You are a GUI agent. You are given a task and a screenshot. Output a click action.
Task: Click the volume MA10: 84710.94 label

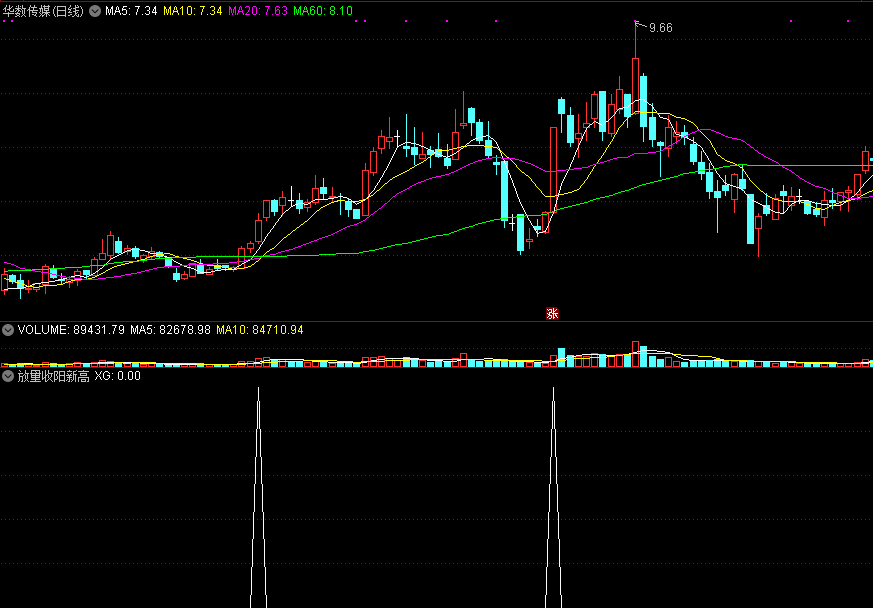(260, 330)
